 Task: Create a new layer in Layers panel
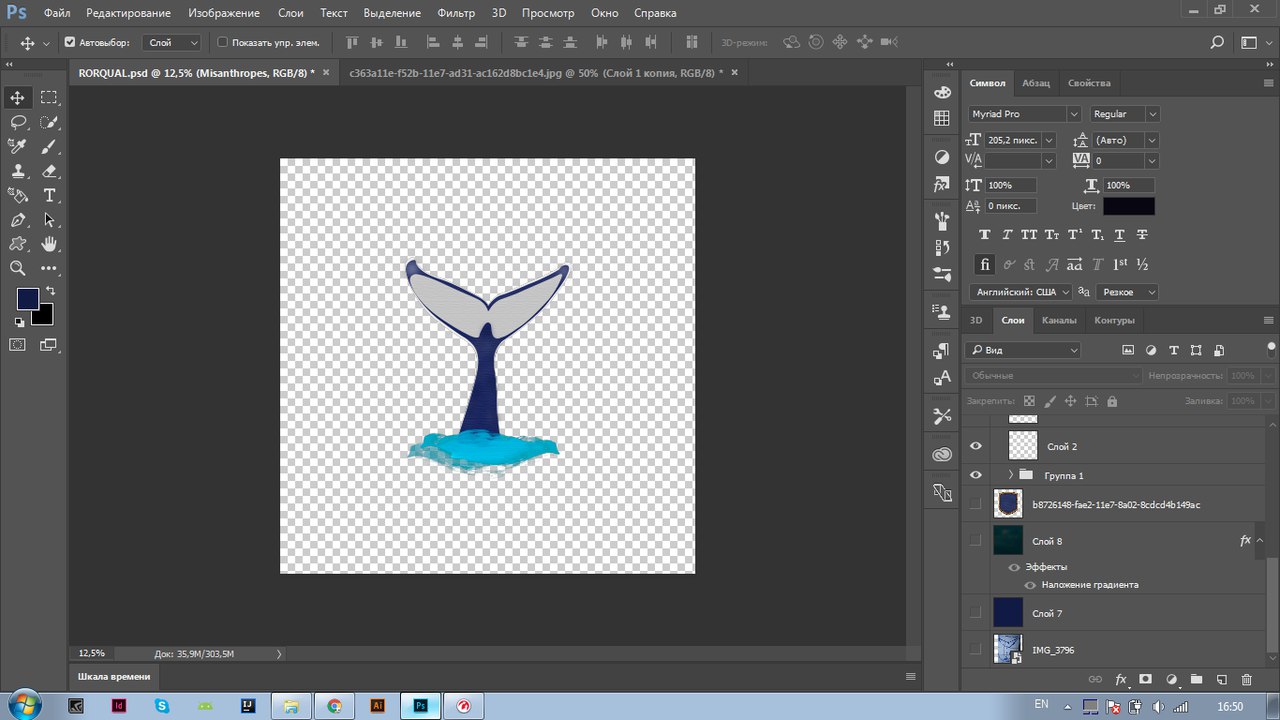point(1221,679)
